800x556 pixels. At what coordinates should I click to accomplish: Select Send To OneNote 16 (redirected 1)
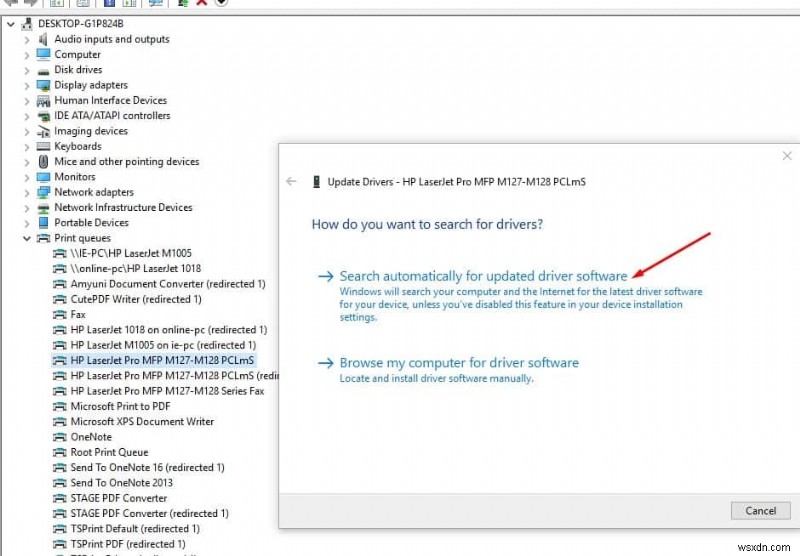147,468
